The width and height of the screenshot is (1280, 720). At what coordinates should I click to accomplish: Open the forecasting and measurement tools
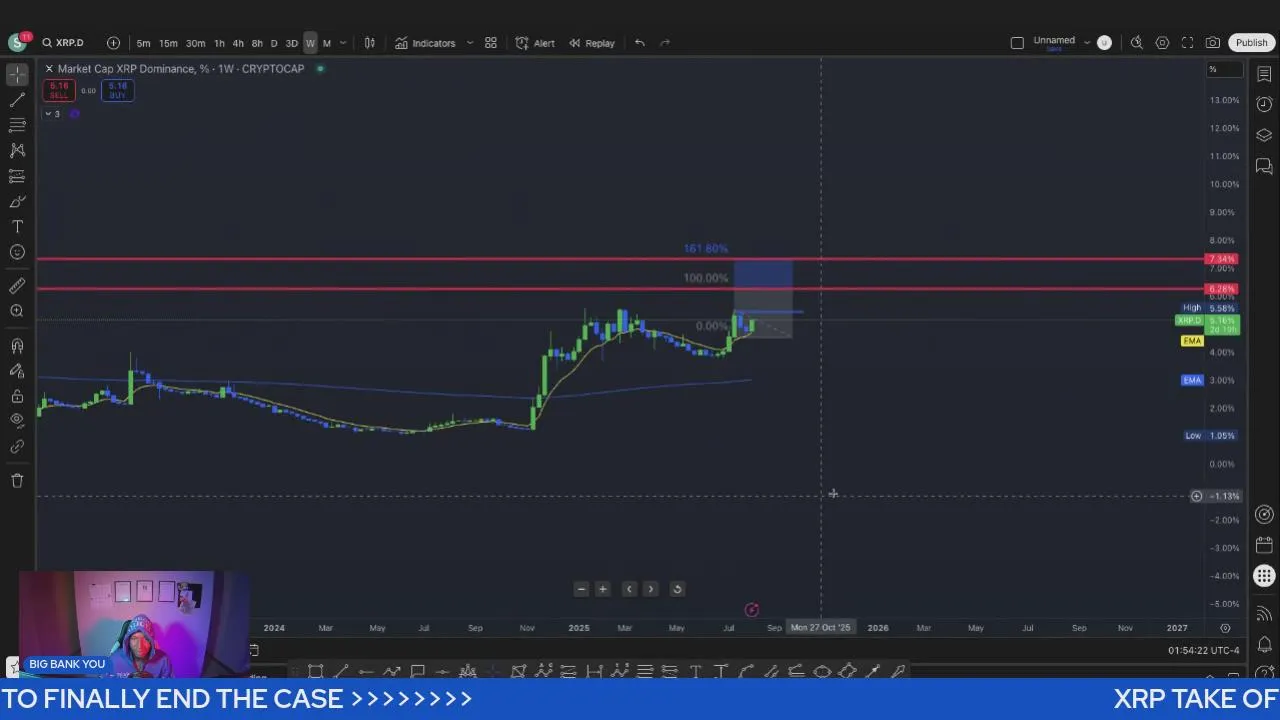point(17,176)
